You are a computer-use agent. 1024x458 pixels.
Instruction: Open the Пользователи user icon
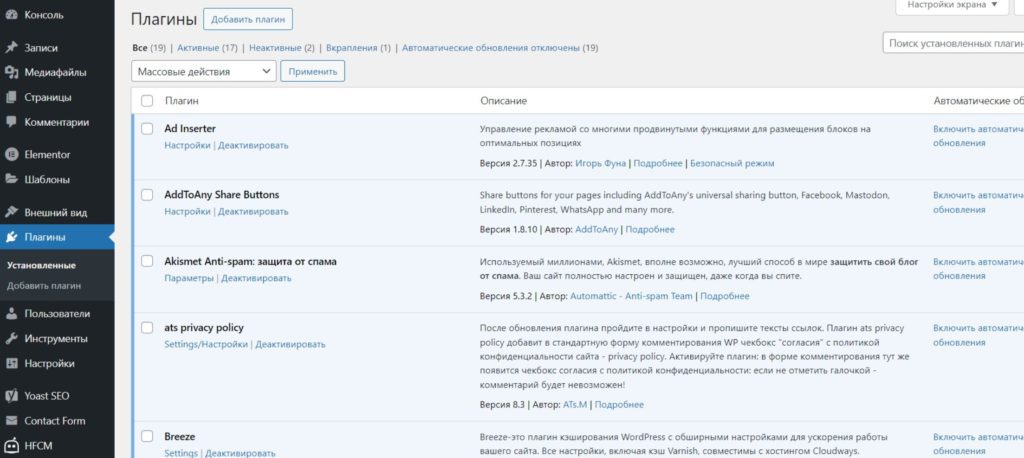pos(11,314)
